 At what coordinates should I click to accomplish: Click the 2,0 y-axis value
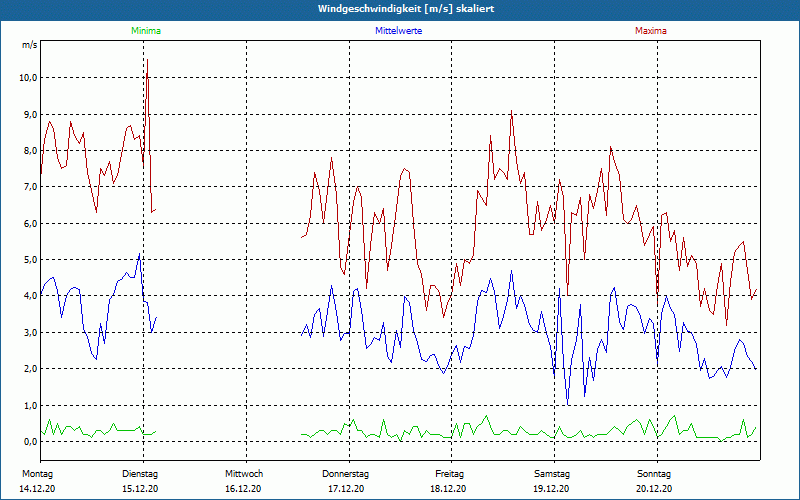(x=29, y=369)
